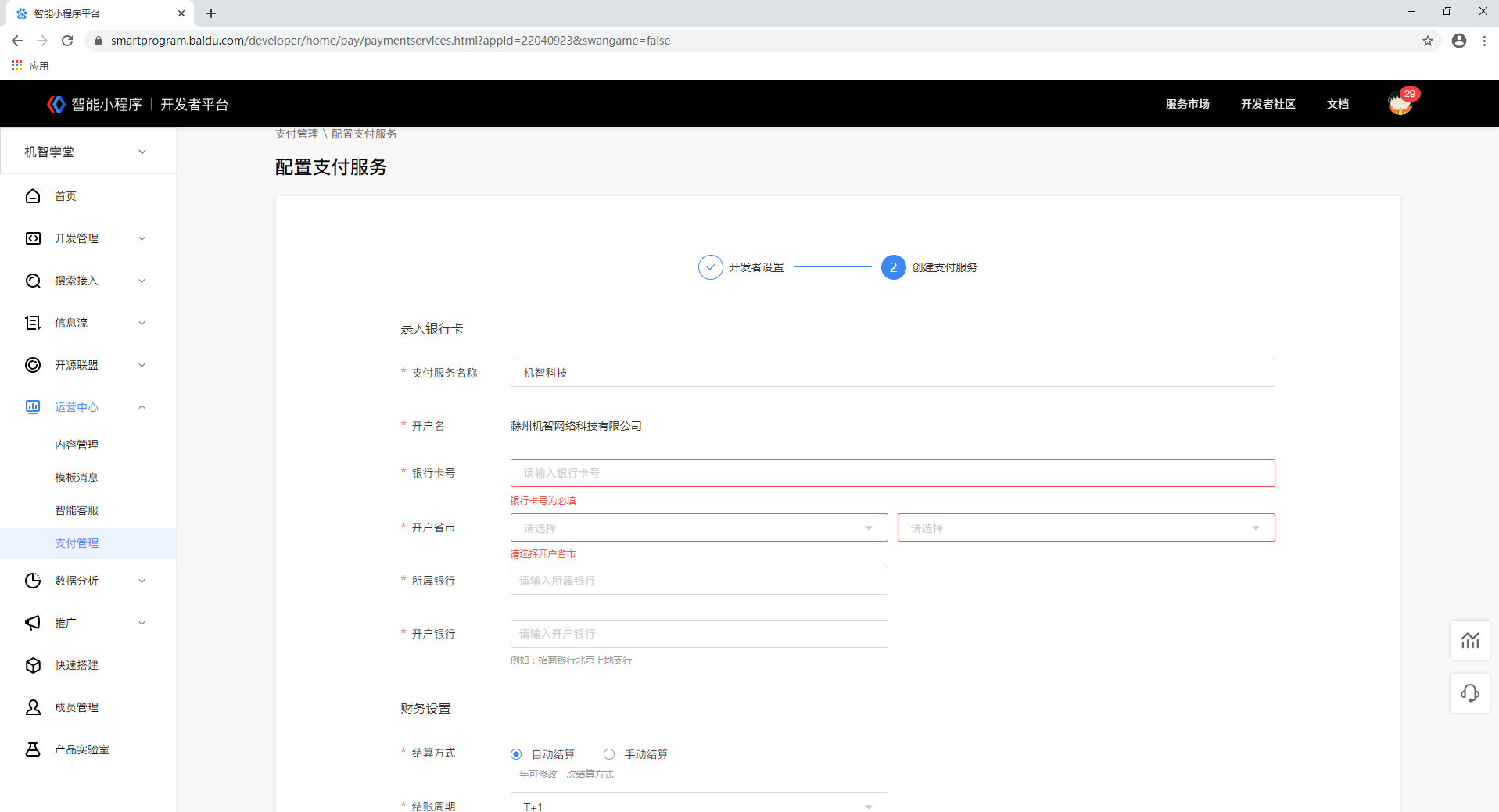Select 自动结算 settlement option

(x=516, y=754)
